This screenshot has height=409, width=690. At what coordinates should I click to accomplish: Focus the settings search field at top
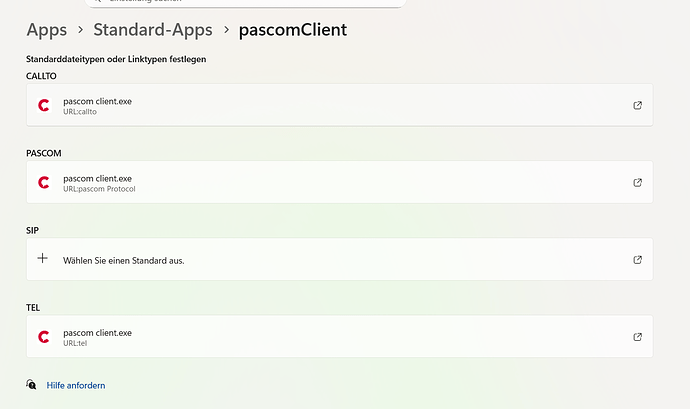(245, 3)
